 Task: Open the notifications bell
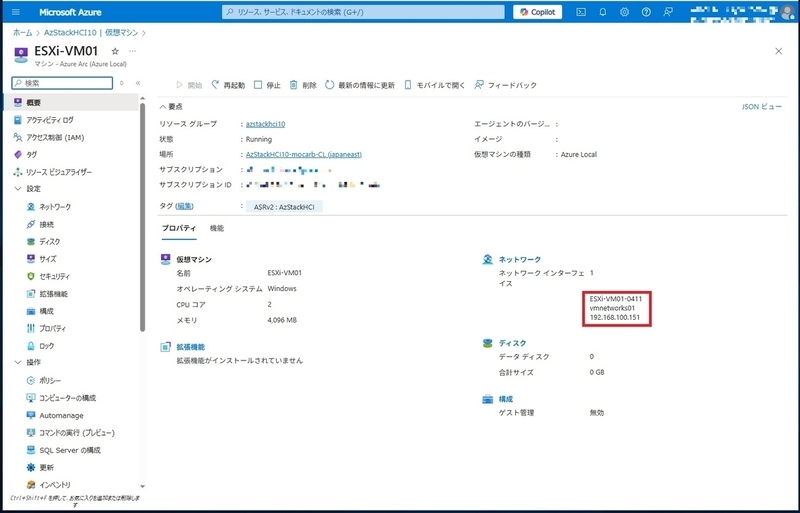(603, 12)
